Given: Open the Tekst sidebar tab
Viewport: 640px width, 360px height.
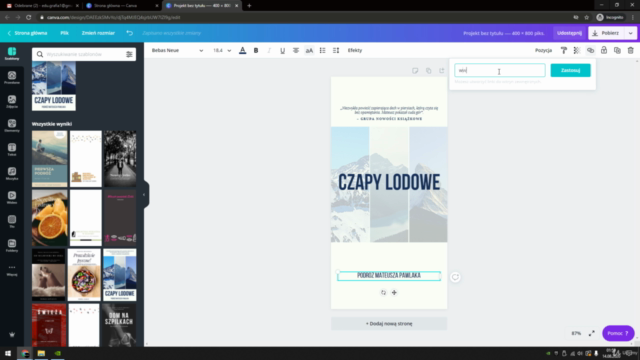Looking at the screenshot, I should point(12,150).
